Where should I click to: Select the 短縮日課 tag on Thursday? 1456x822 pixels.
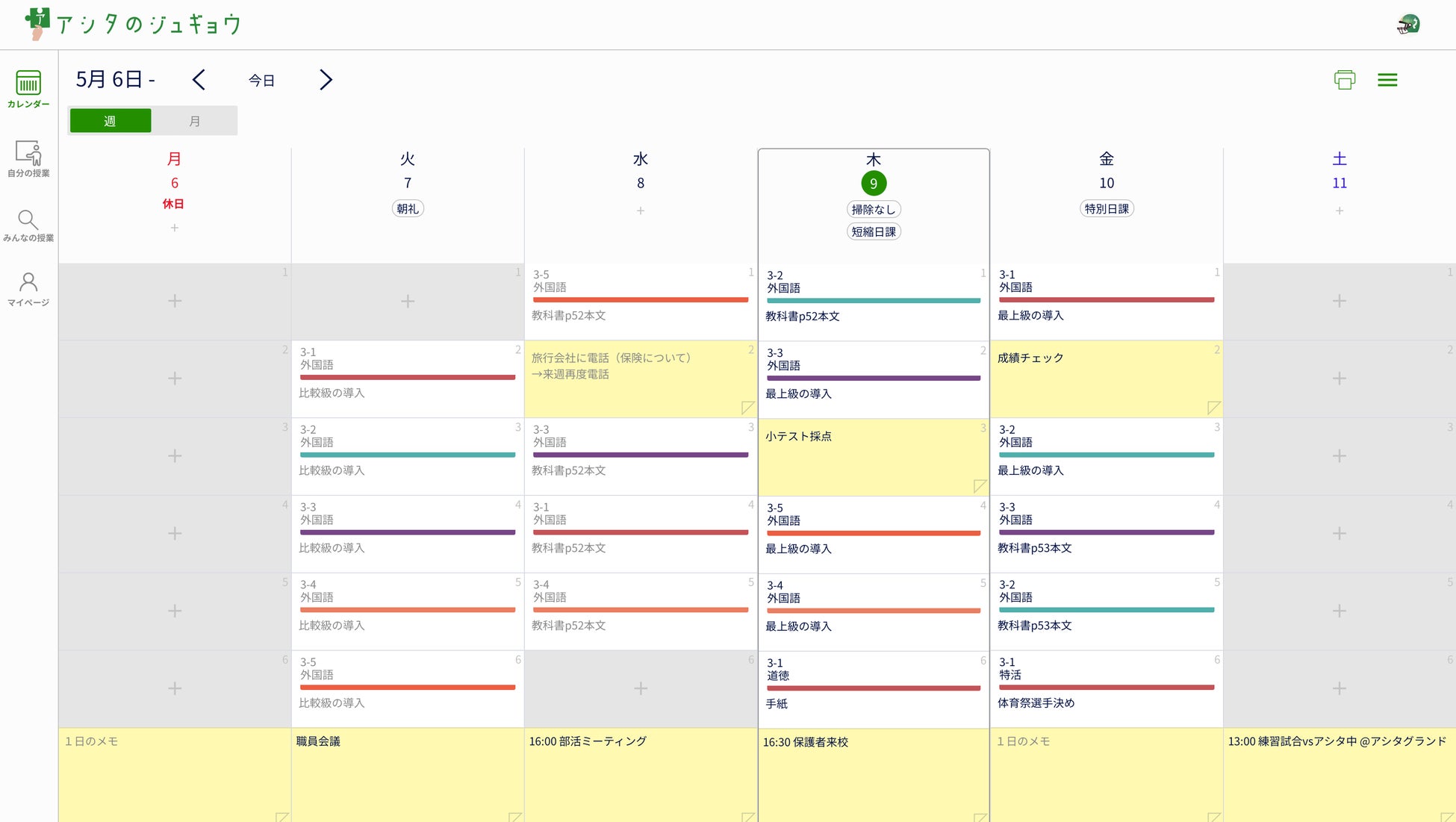coord(873,231)
